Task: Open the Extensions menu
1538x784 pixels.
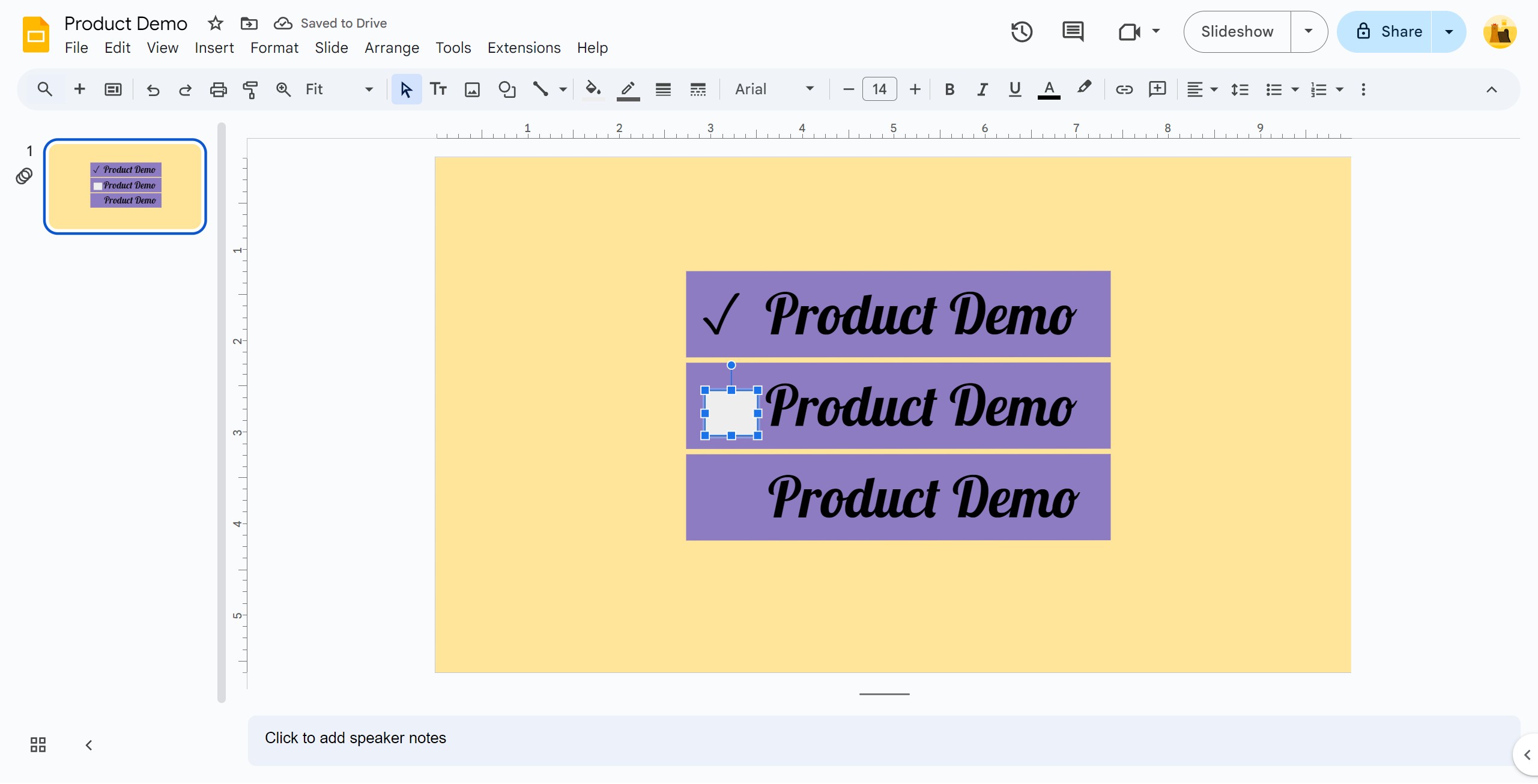Action: (524, 47)
